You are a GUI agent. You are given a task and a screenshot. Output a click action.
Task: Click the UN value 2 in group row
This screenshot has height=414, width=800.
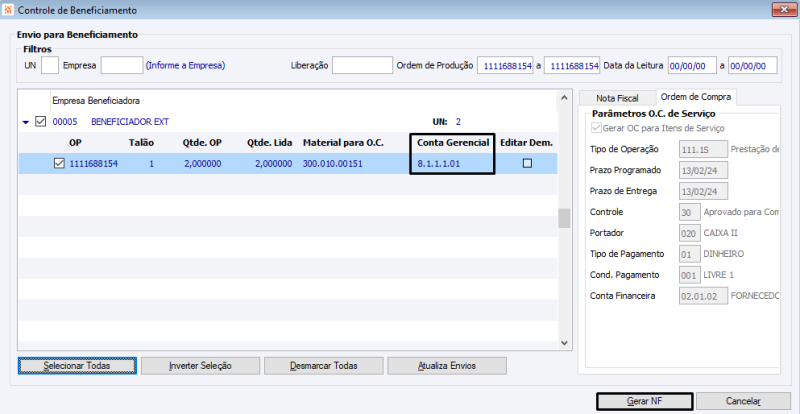tap(458, 122)
